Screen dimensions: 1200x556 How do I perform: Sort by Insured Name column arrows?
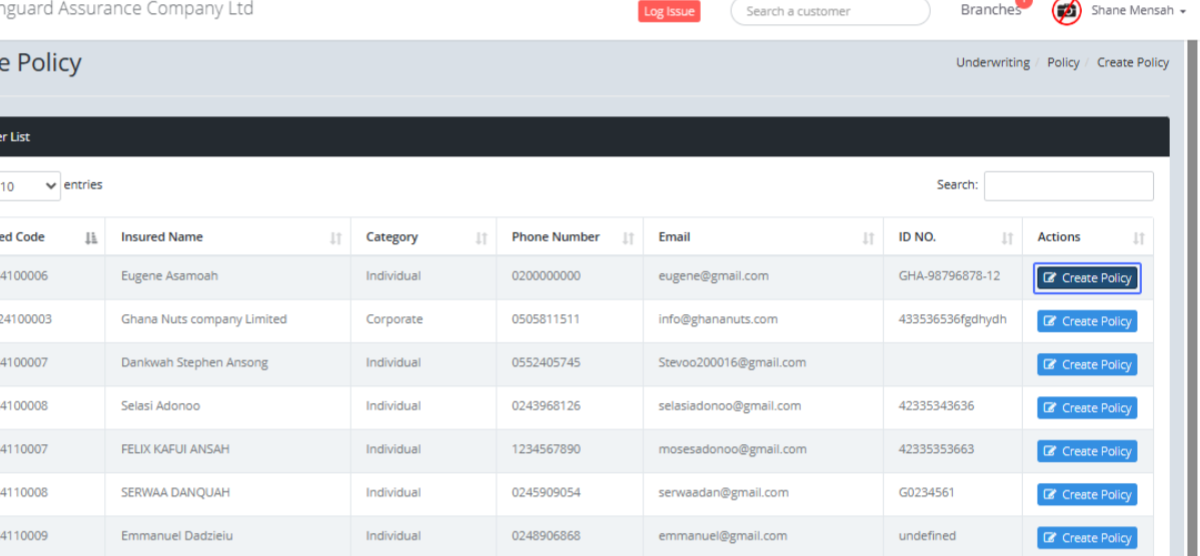point(335,238)
